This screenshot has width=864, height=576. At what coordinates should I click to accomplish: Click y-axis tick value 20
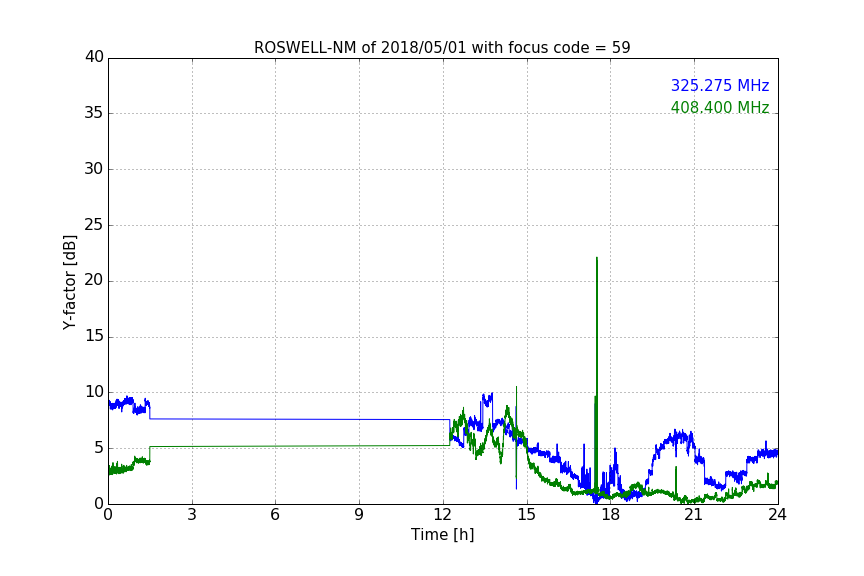(x=94, y=281)
